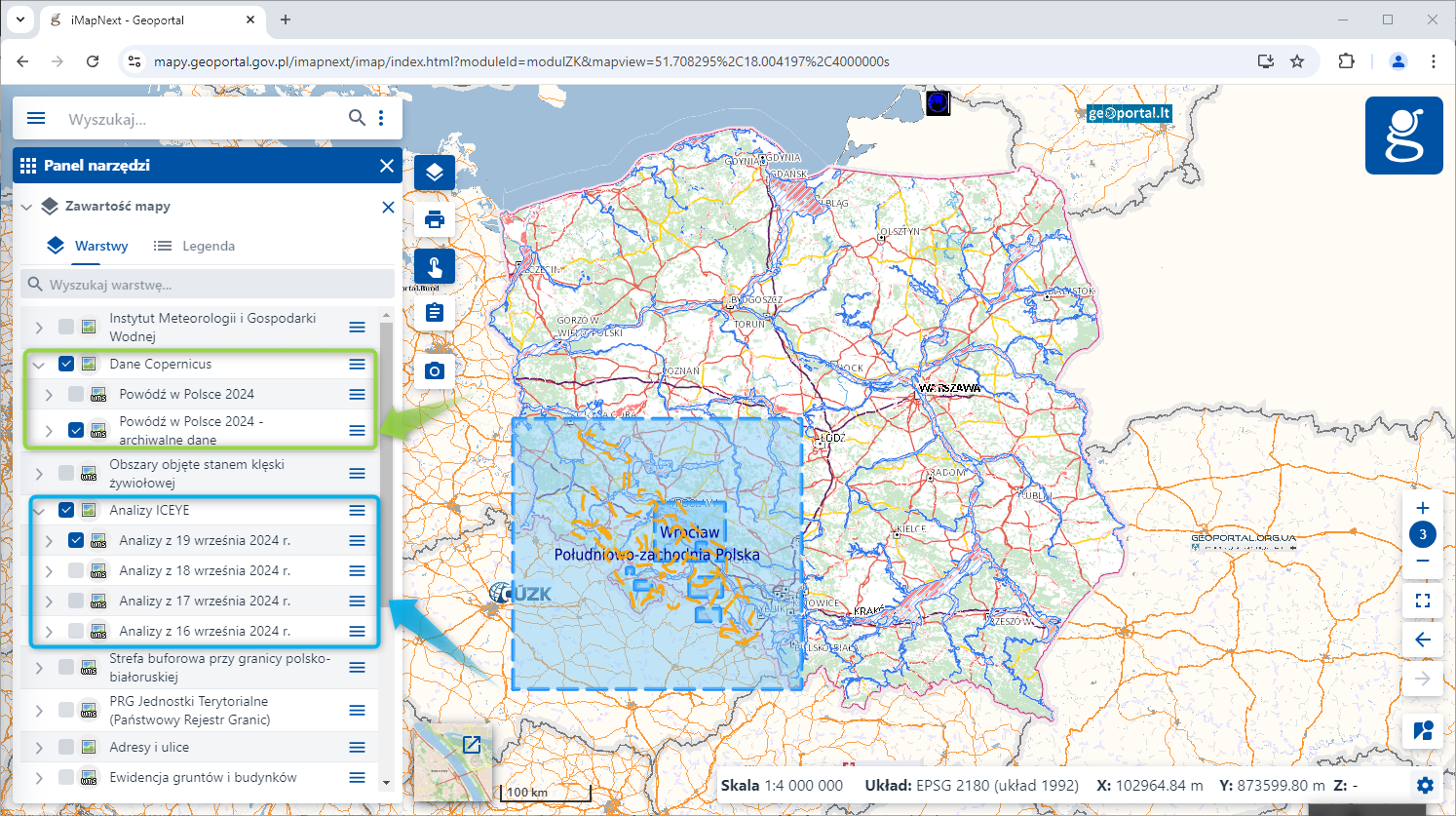Screen dimensions: 1456x816
Task: Expand the Analizy z 19 września 2024 r. node
Action: [x=49, y=540]
